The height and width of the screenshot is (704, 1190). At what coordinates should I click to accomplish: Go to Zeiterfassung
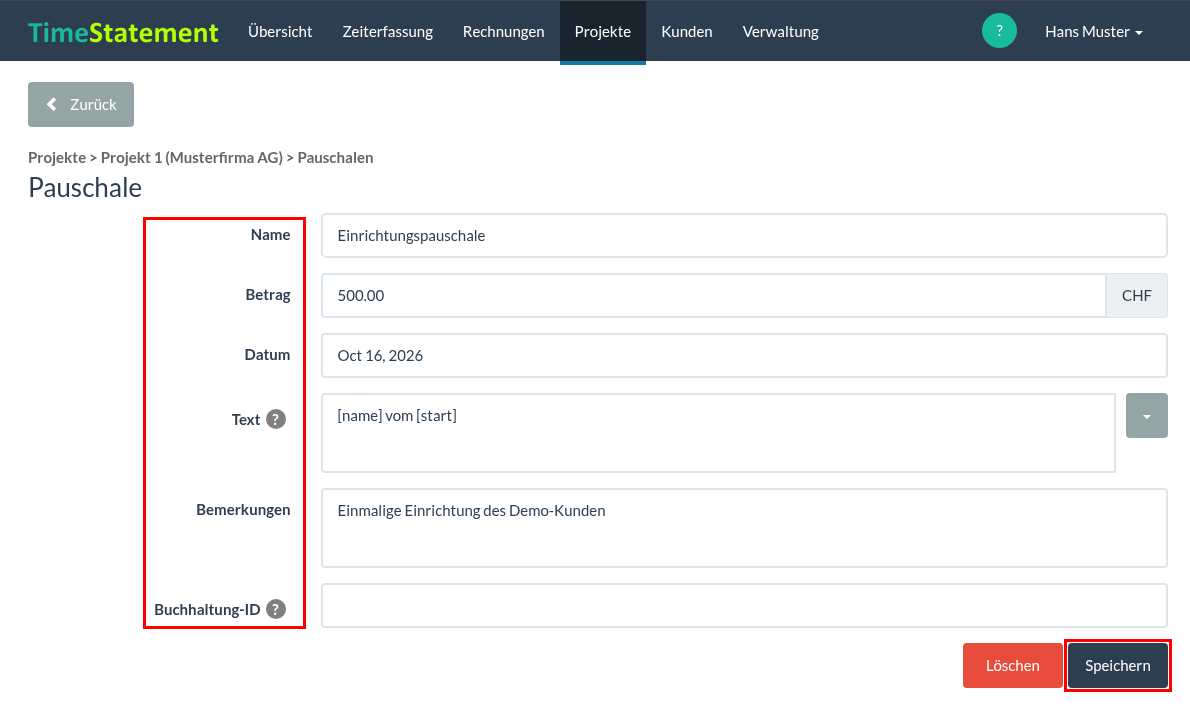[387, 32]
